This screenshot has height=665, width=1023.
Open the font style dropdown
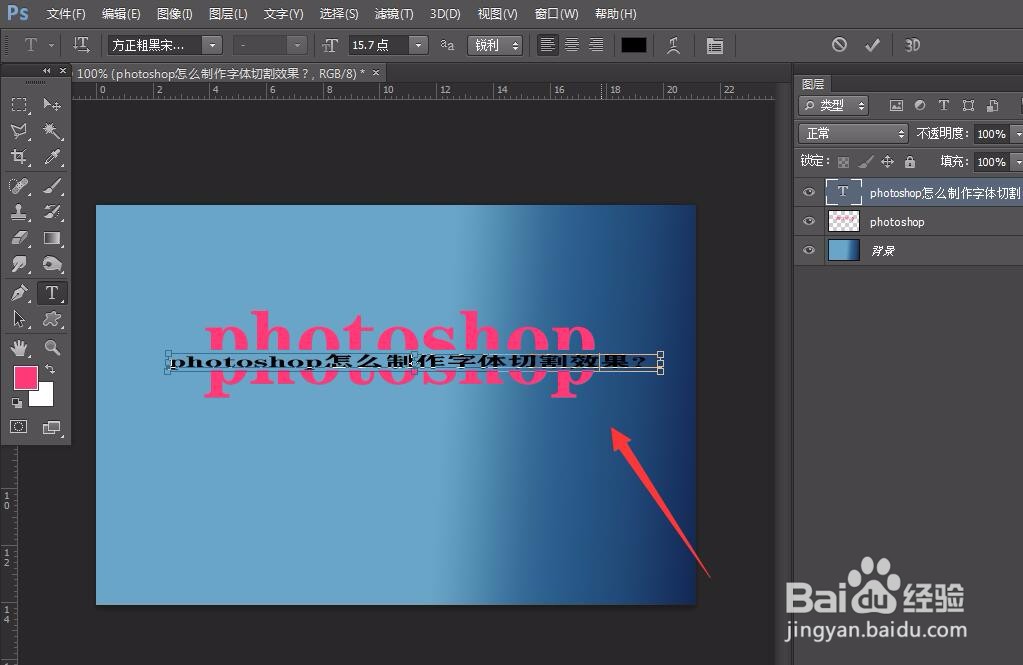click(297, 45)
